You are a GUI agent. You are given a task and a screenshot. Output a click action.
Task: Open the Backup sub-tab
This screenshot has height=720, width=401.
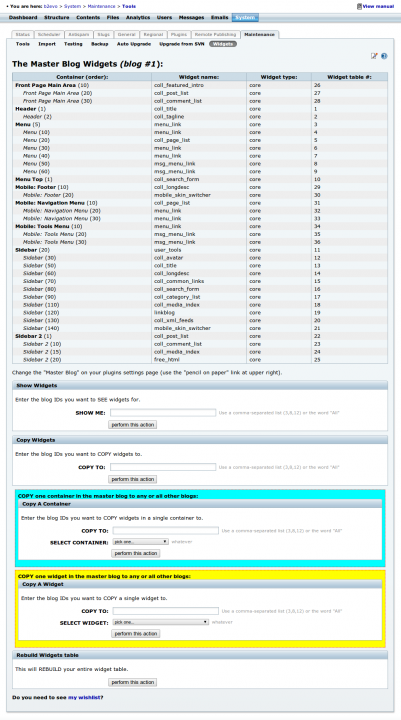point(100,44)
